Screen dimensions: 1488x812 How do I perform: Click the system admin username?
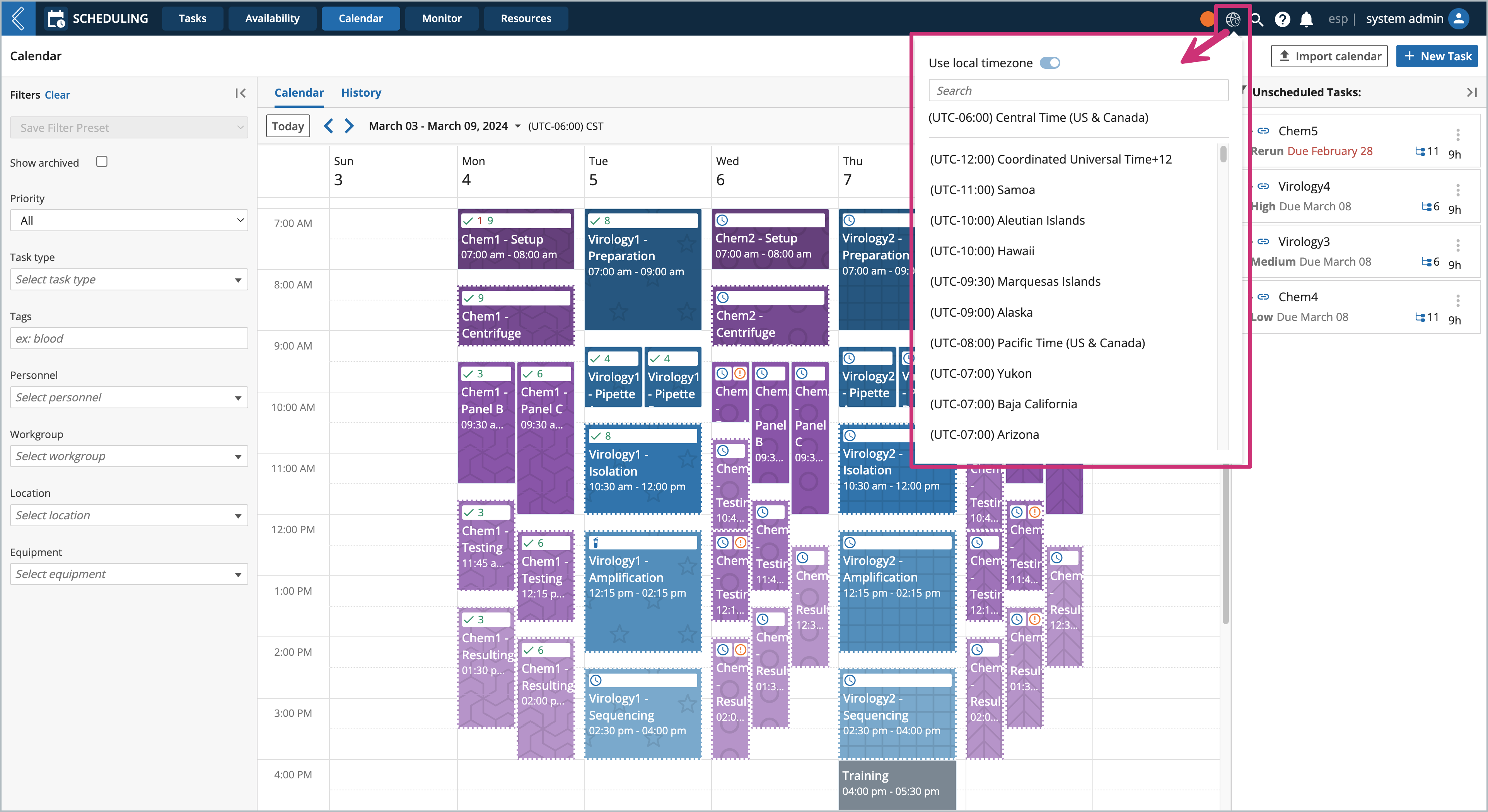(1404, 19)
